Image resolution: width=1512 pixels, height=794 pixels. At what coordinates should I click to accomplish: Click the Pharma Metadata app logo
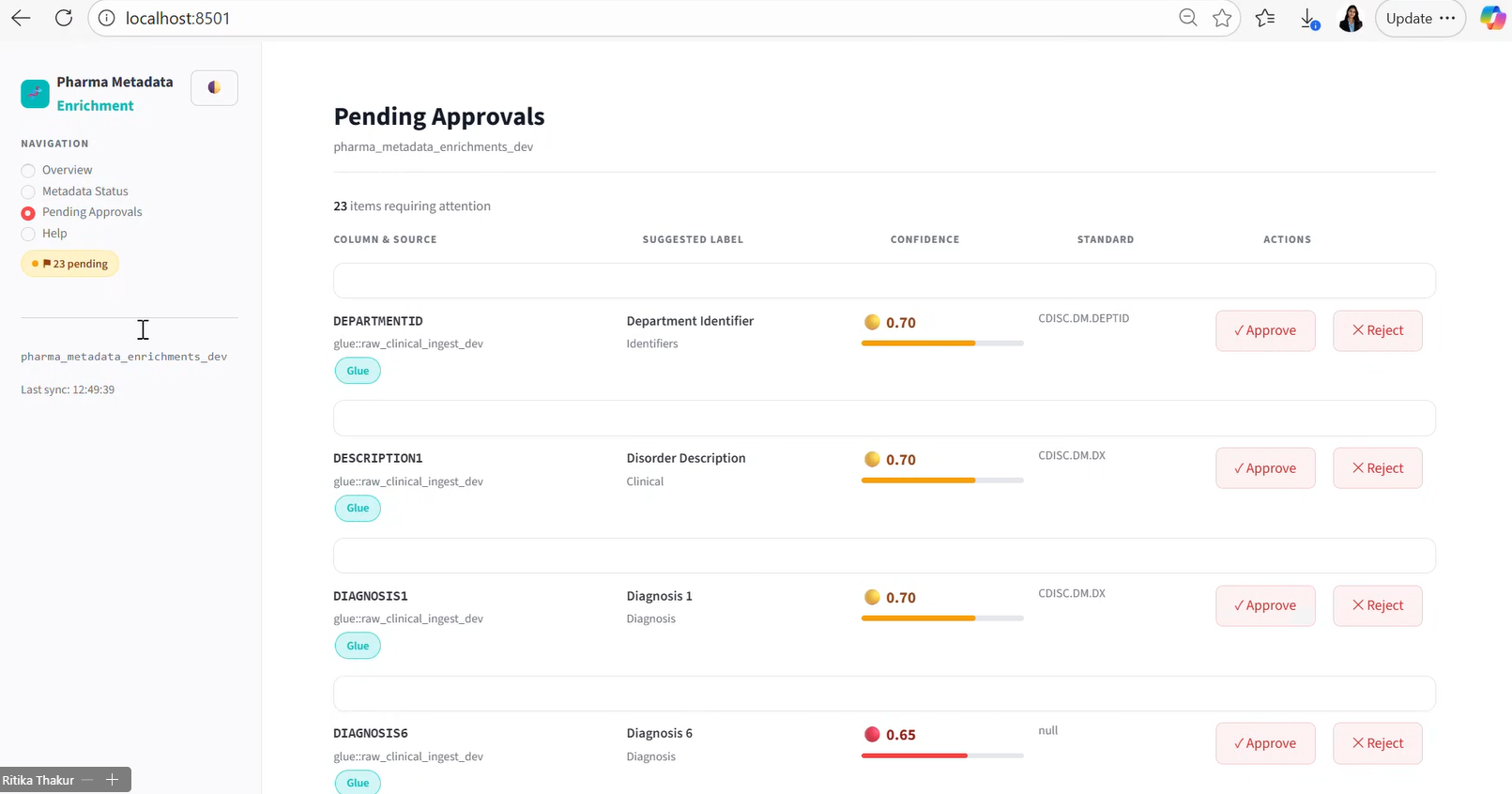click(x=35, y=93)
